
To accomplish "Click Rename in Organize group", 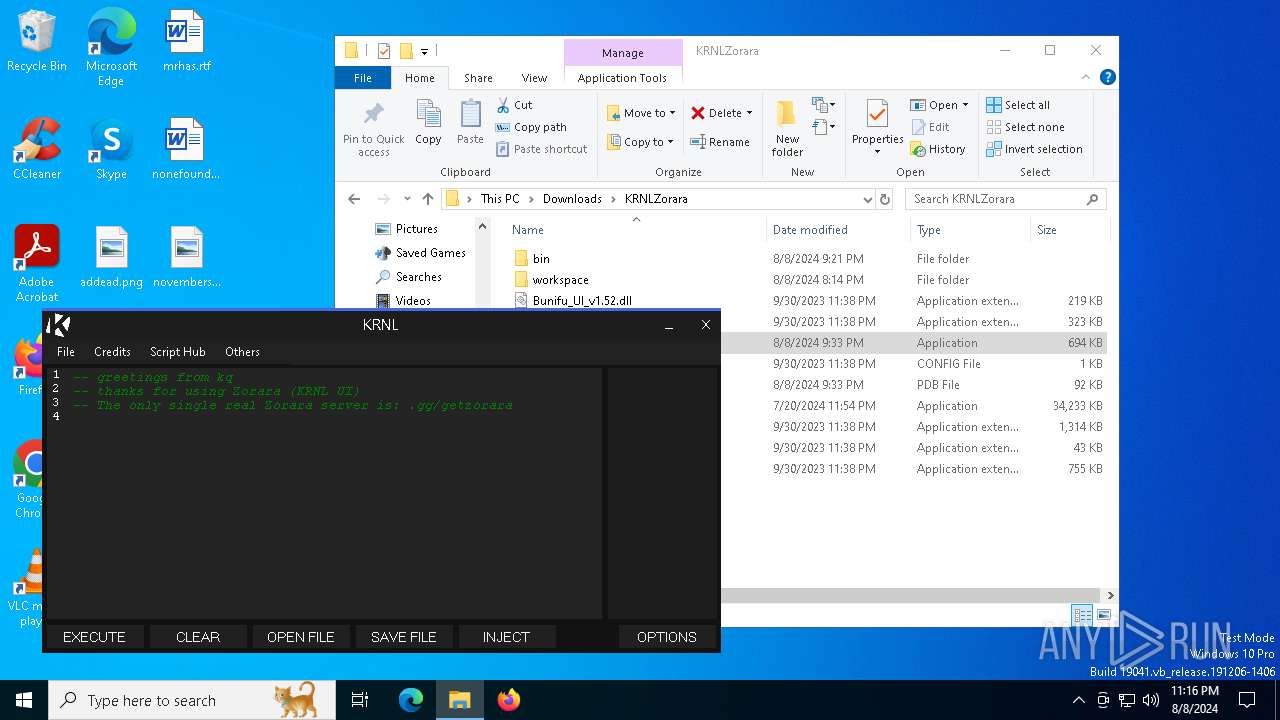I will tap(719, 142).
